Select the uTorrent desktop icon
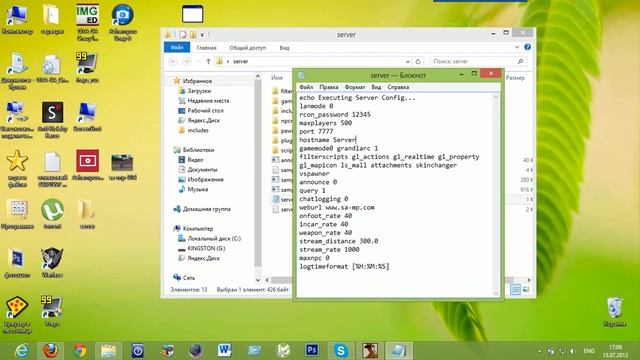The height and width of the screenshot is (360, 640). (x=52, y=213)
